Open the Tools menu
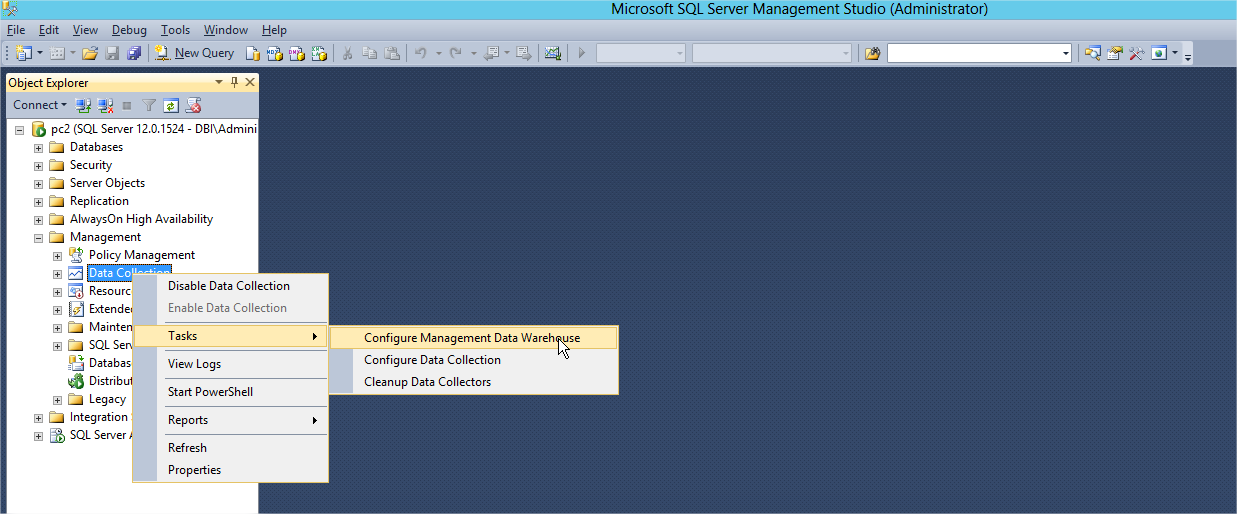1237x514 pixels. point(176,30)
